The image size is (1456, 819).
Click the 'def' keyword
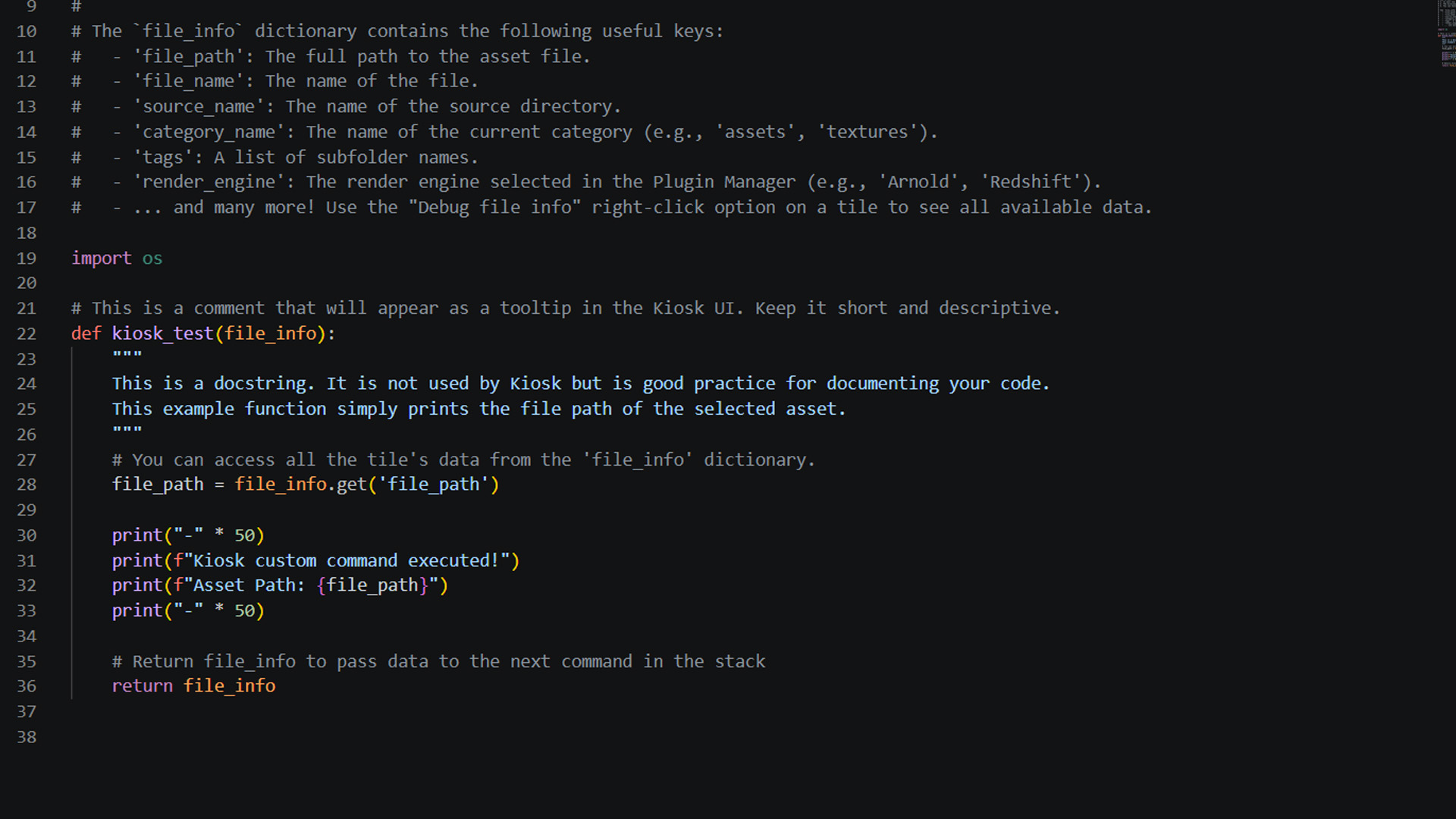(x=86, y=334)
